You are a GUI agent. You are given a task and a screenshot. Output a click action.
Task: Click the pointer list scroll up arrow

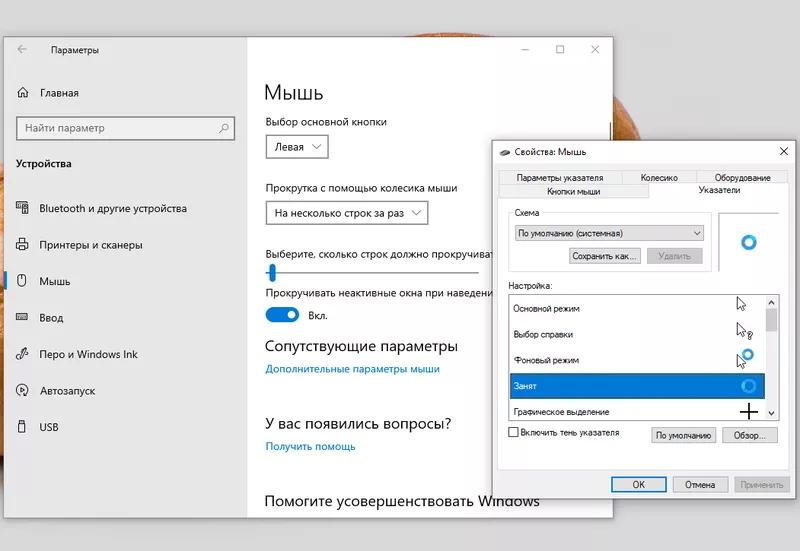click(771, 303)
